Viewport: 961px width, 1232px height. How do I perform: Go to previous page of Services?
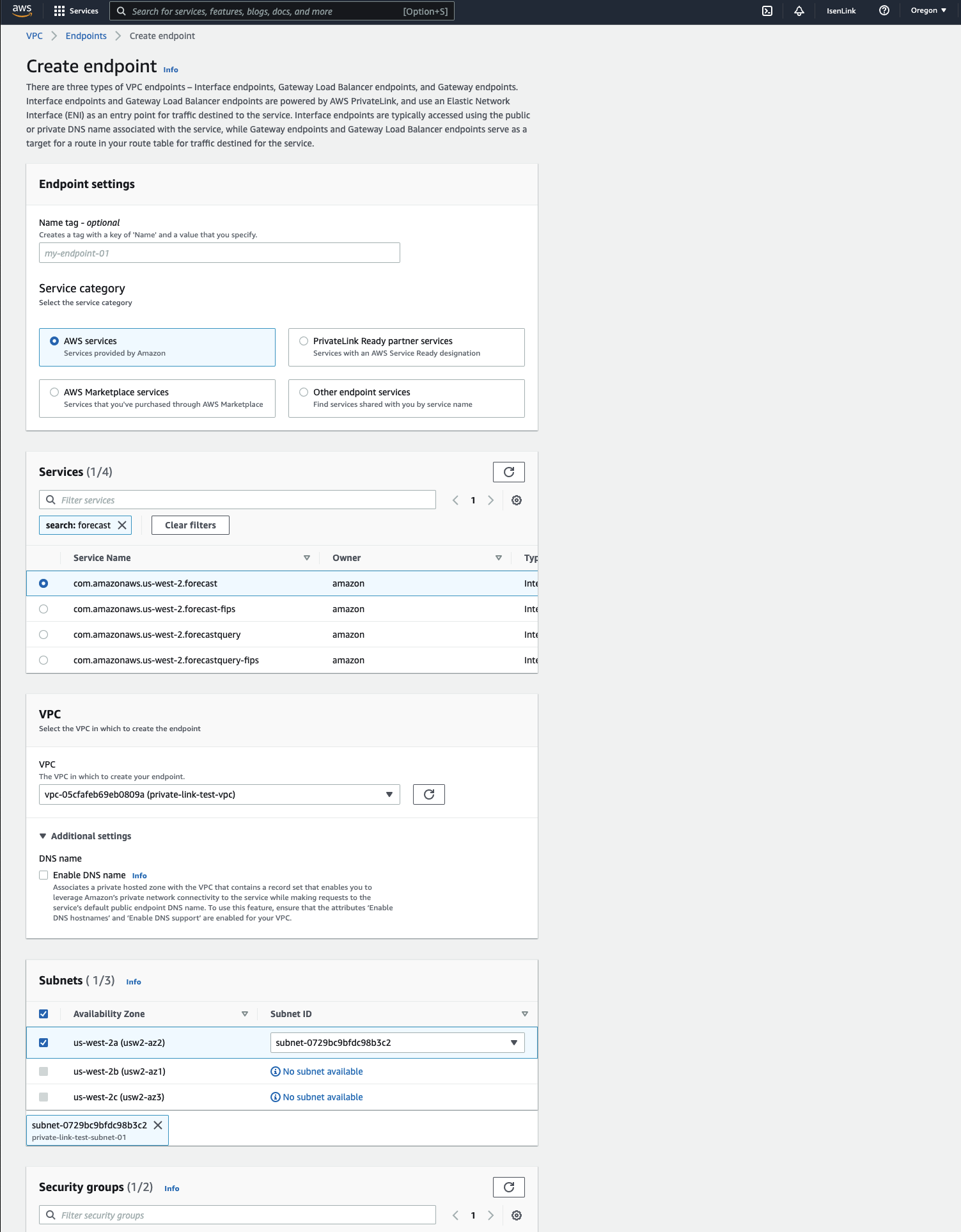pyautogui.click(x=455, y=500)
